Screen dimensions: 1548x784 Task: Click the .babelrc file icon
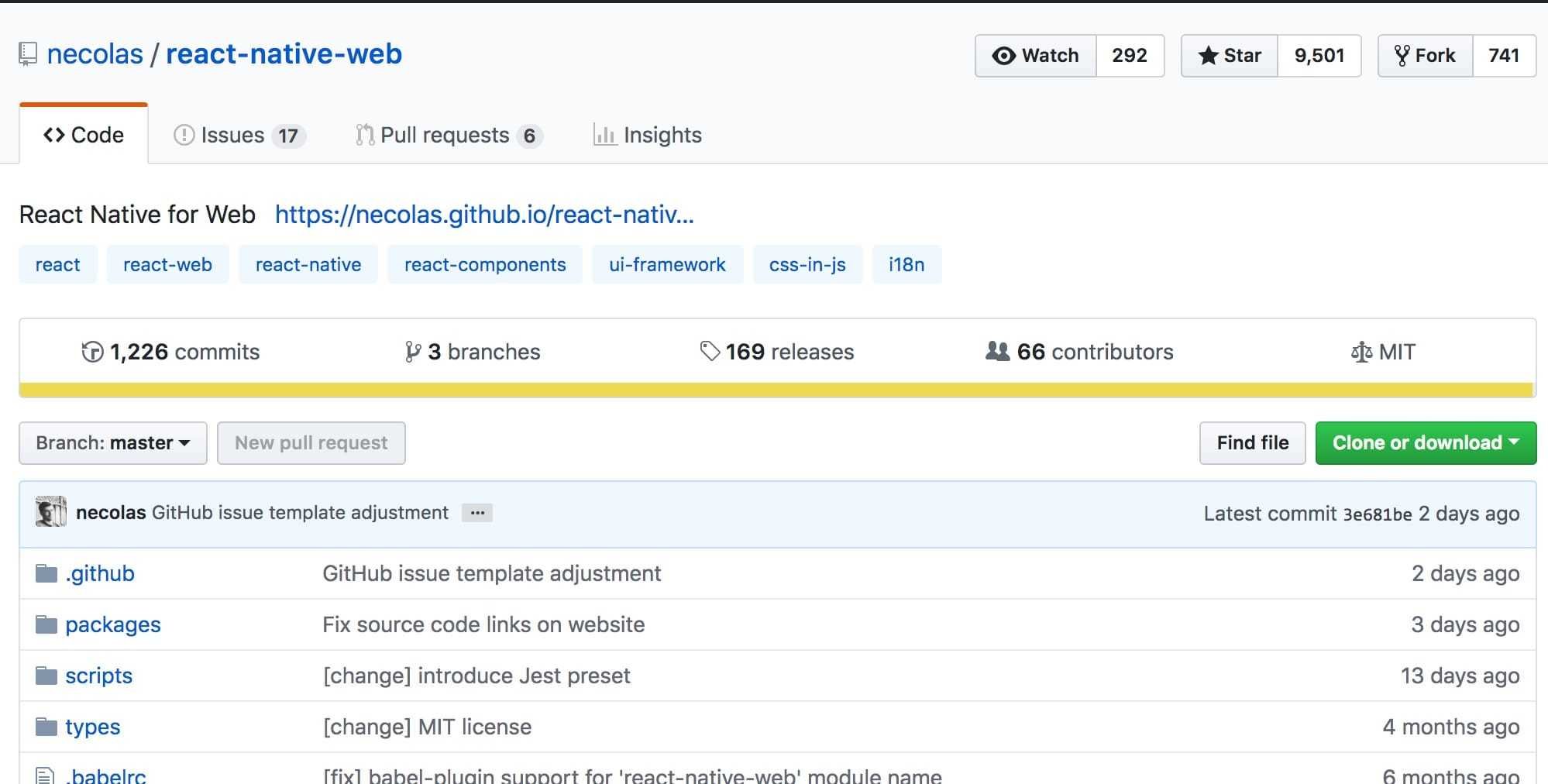(46, 775)
